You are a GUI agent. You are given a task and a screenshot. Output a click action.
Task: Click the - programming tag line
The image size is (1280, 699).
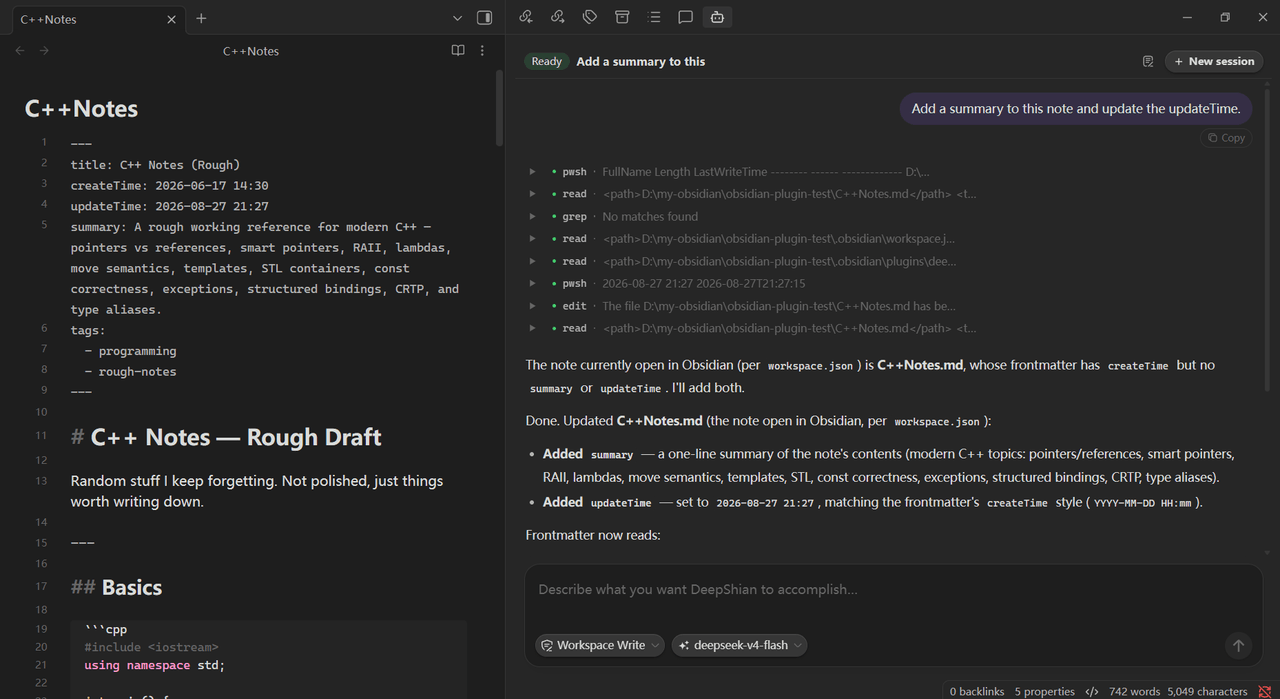point(130,351)
